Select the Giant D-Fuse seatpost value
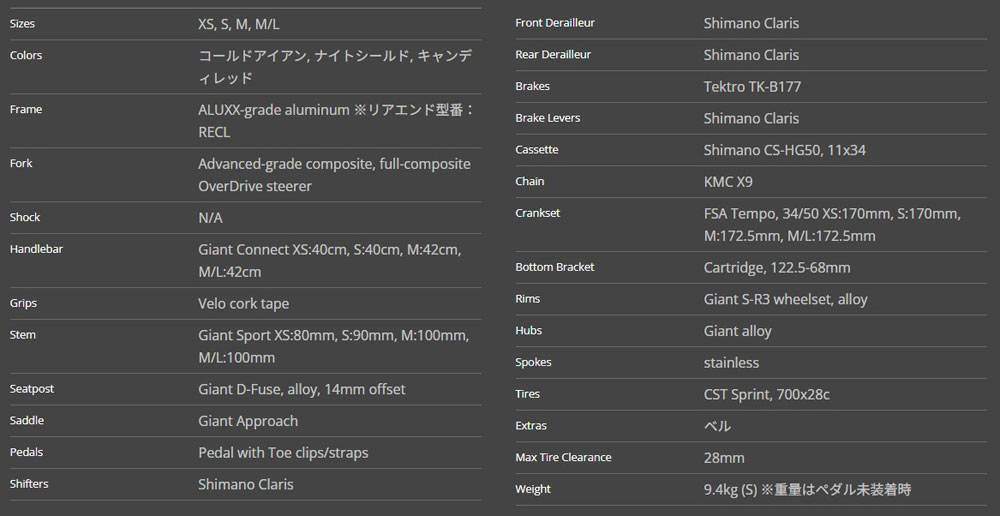Screen dimensions: 1000x516 pyautogui.click(x=302, y=389)
